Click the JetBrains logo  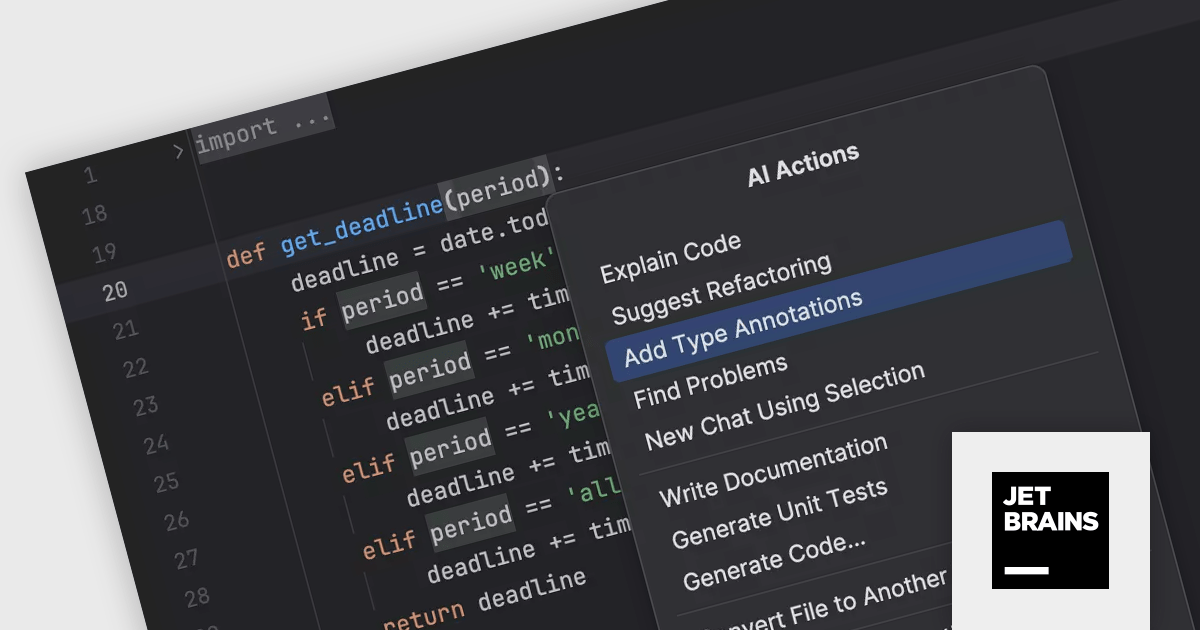tap(1050, 530)
